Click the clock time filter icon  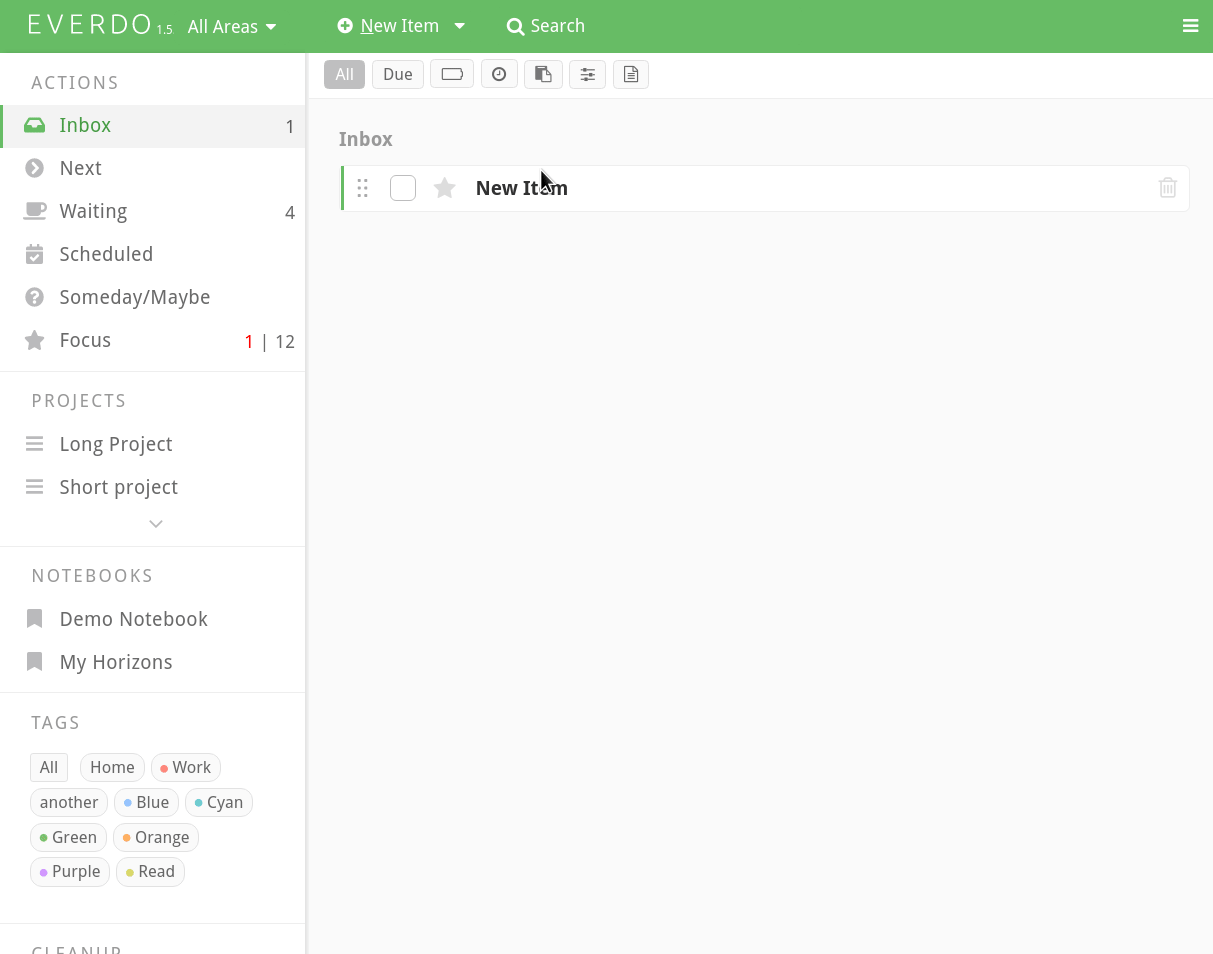(x=499, y=74)
